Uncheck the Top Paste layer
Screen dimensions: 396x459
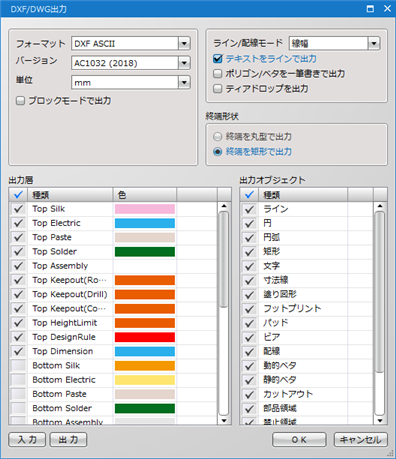[18, 238]
